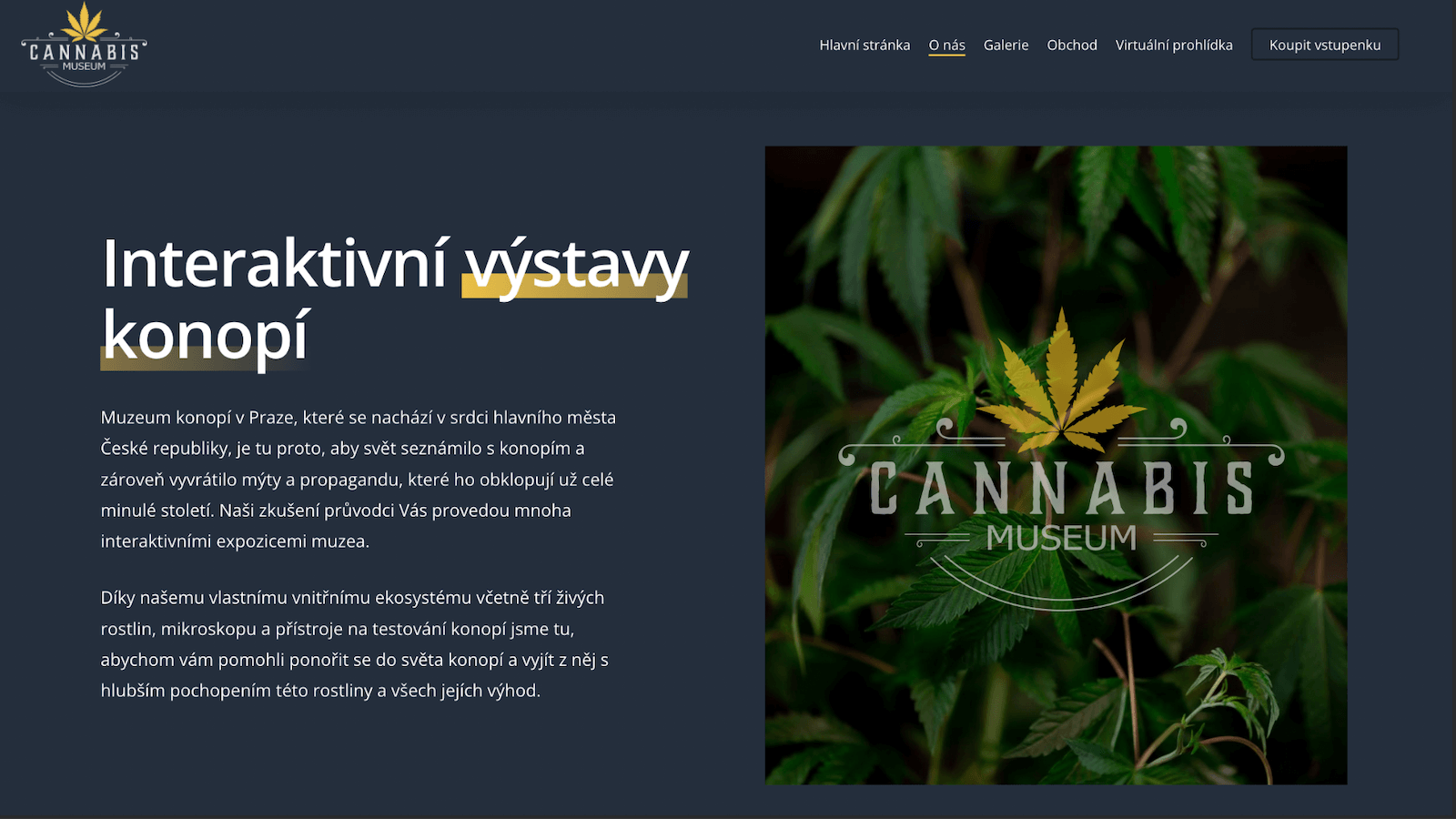Open the Virtuální prohlídka link
Viewport: 1456px width, 819px height.
pos(1174,45)
